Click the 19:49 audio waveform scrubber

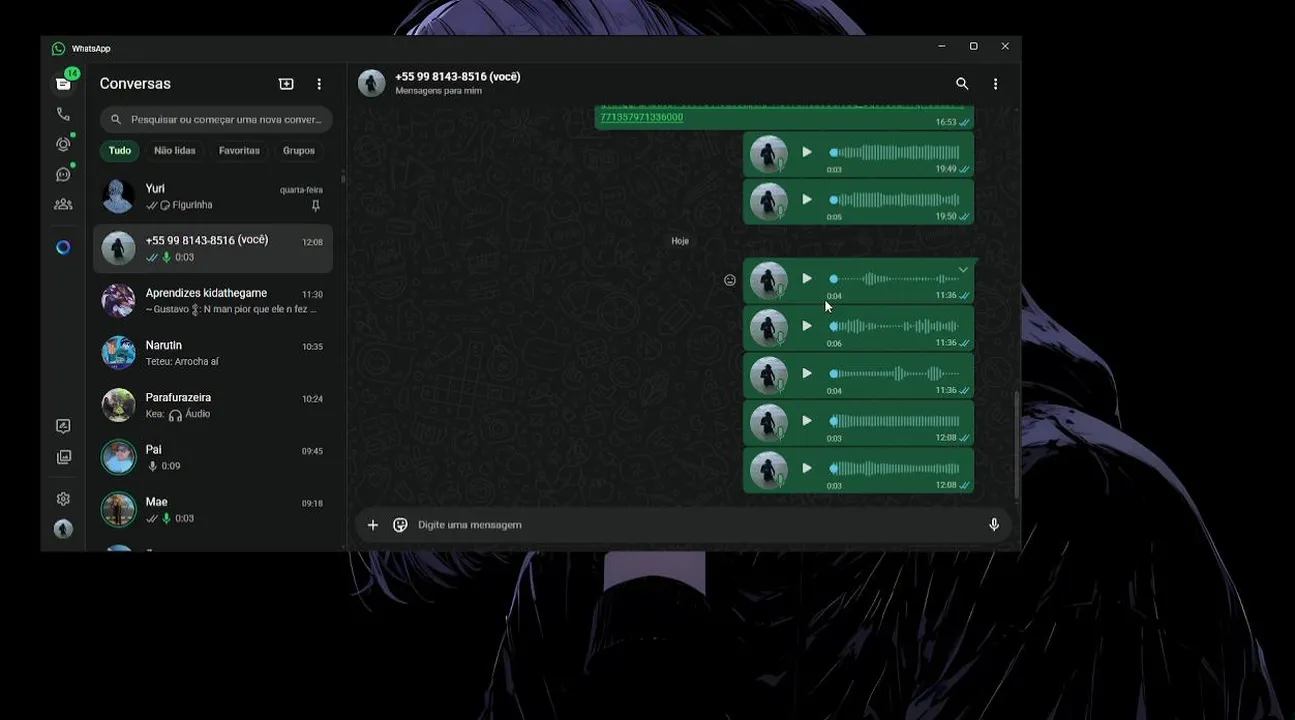coord(895,153)
